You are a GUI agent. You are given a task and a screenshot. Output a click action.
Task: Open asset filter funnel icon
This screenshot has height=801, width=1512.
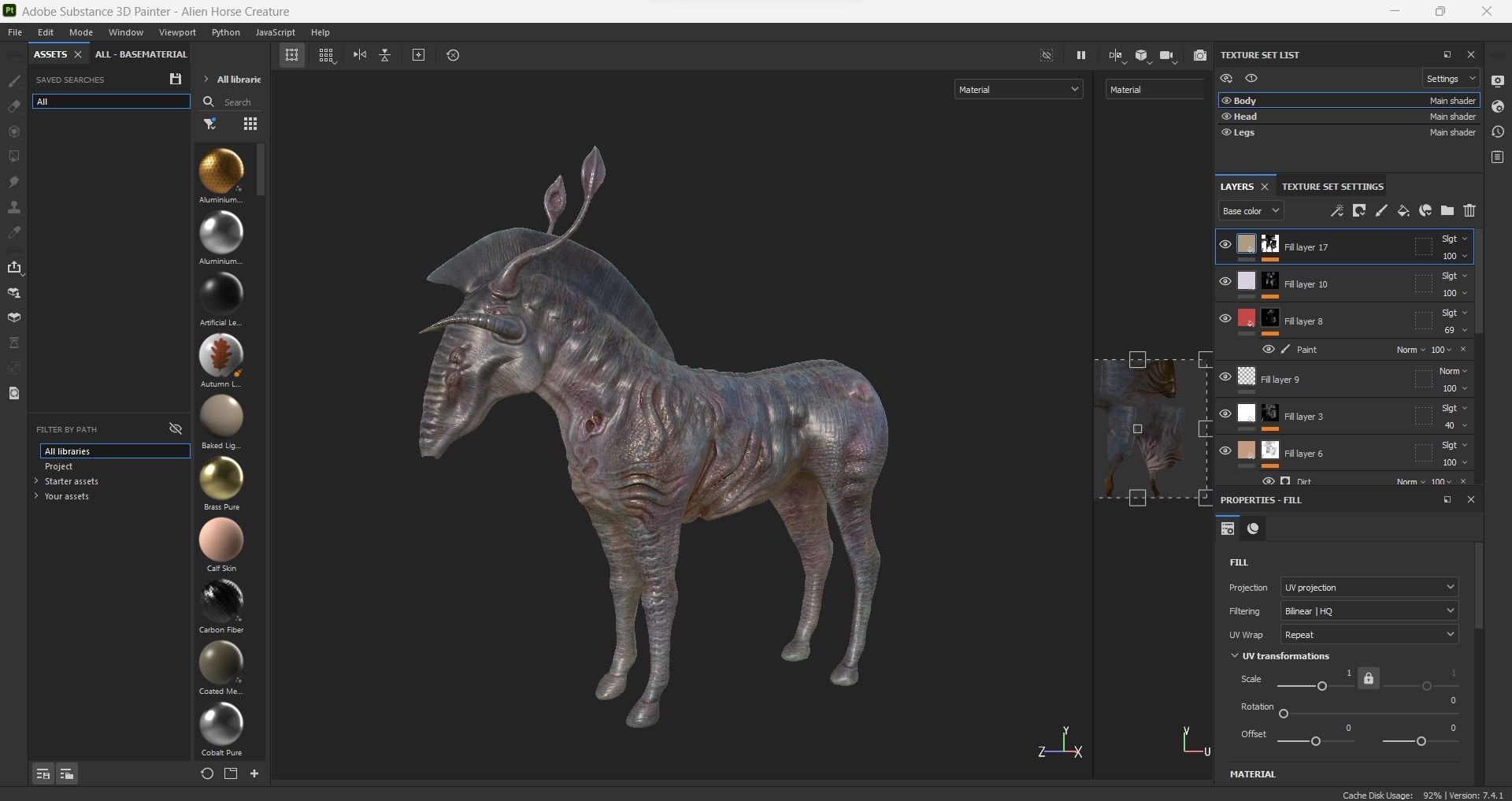click(x=210, y=124)
